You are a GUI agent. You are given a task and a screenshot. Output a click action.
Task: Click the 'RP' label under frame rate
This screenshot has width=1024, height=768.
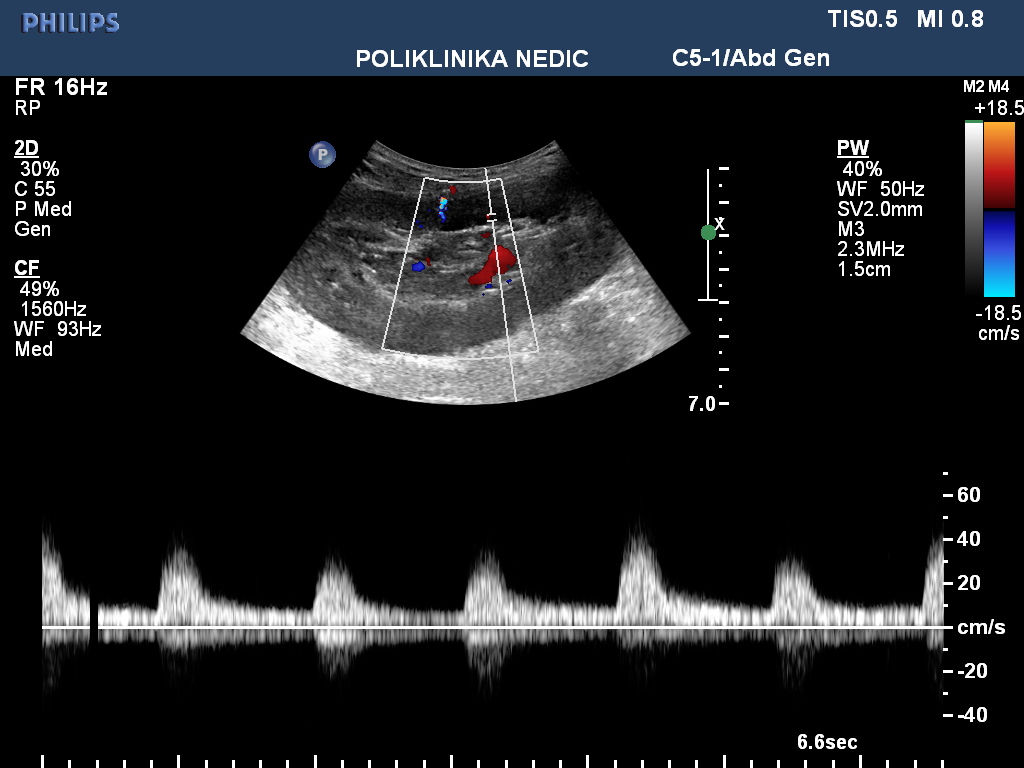pos(27,108)
